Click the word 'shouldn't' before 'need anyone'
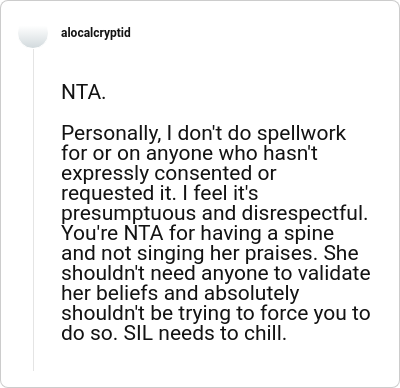The height and width of the screenshot is (388, 400). click(103, 273)
